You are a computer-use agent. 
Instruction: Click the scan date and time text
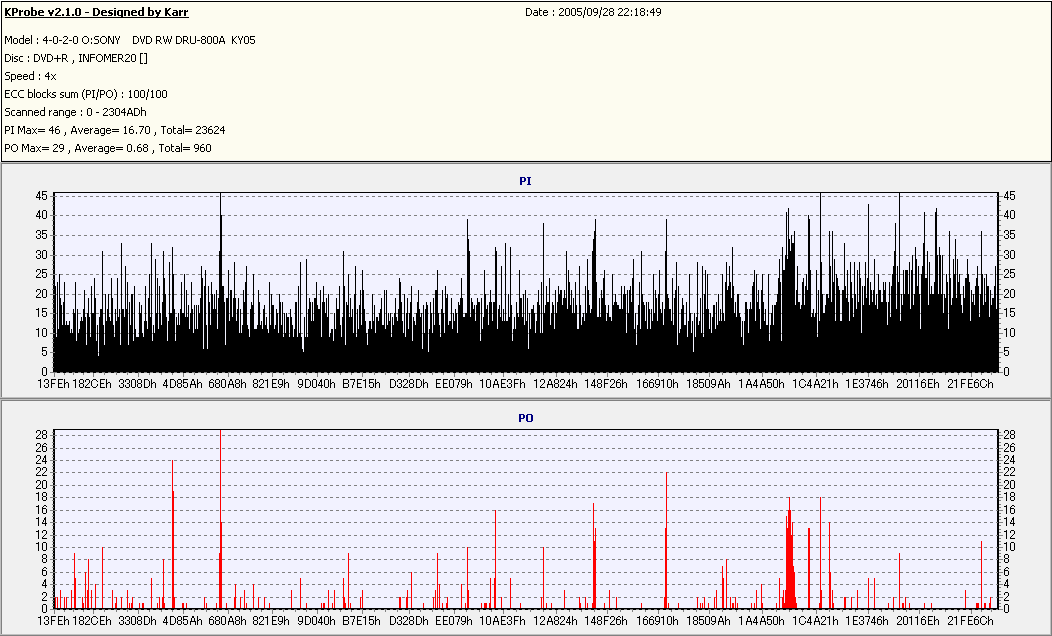593,13
